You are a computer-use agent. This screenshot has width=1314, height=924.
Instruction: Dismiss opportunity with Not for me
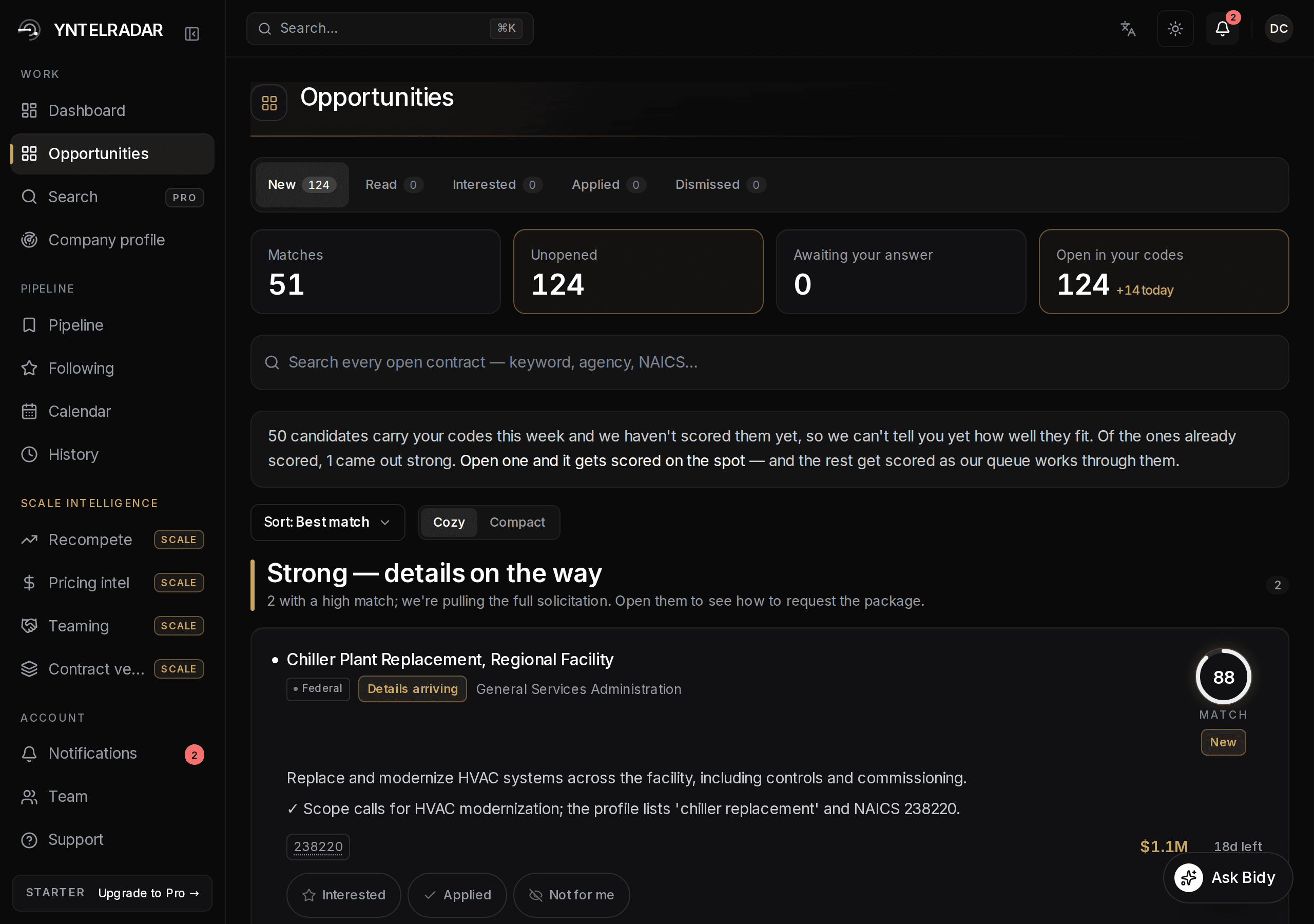(x=571, y=895)
